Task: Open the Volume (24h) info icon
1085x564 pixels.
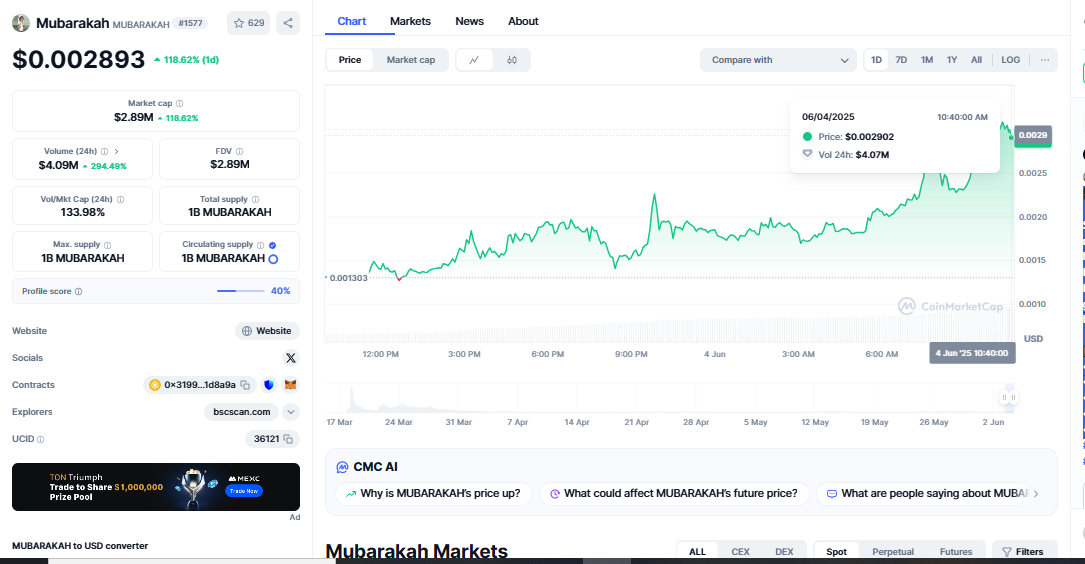Action: [104, 151]
